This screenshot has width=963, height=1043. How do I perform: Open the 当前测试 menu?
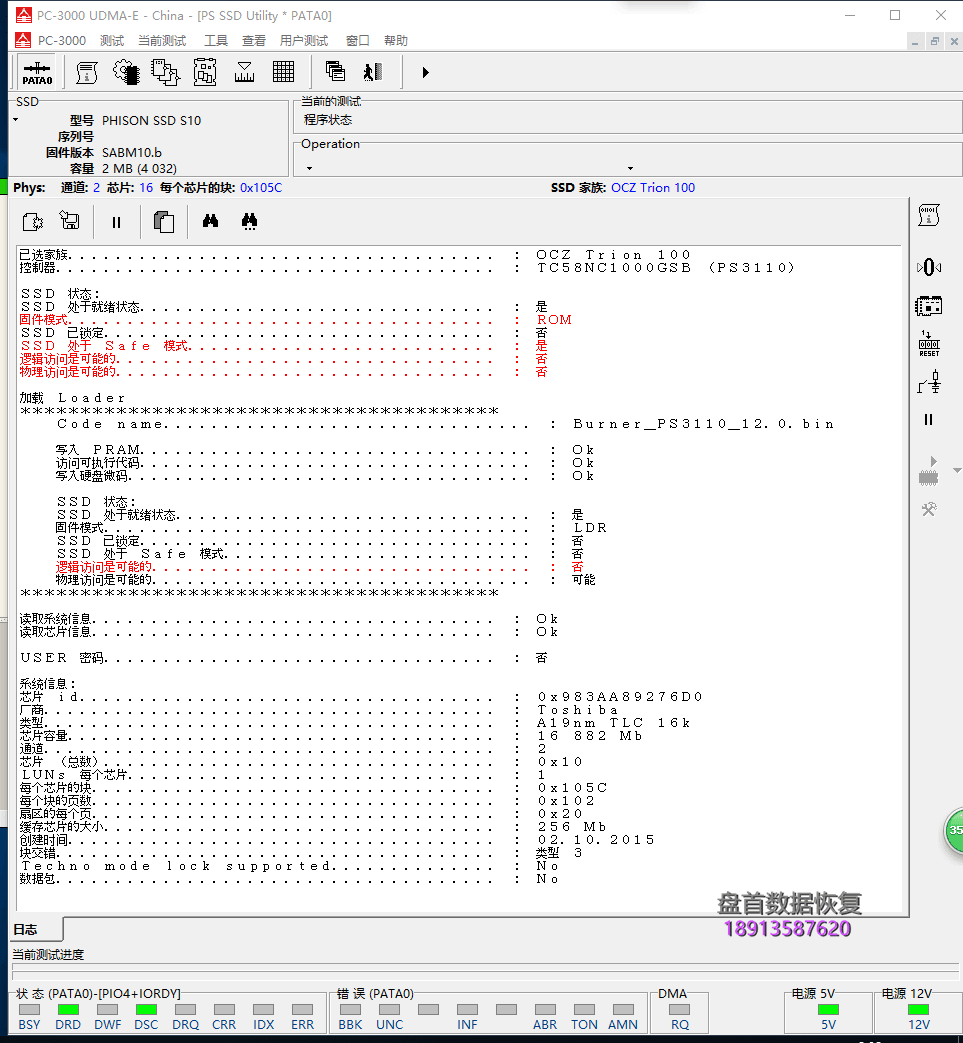pos(162,41)
